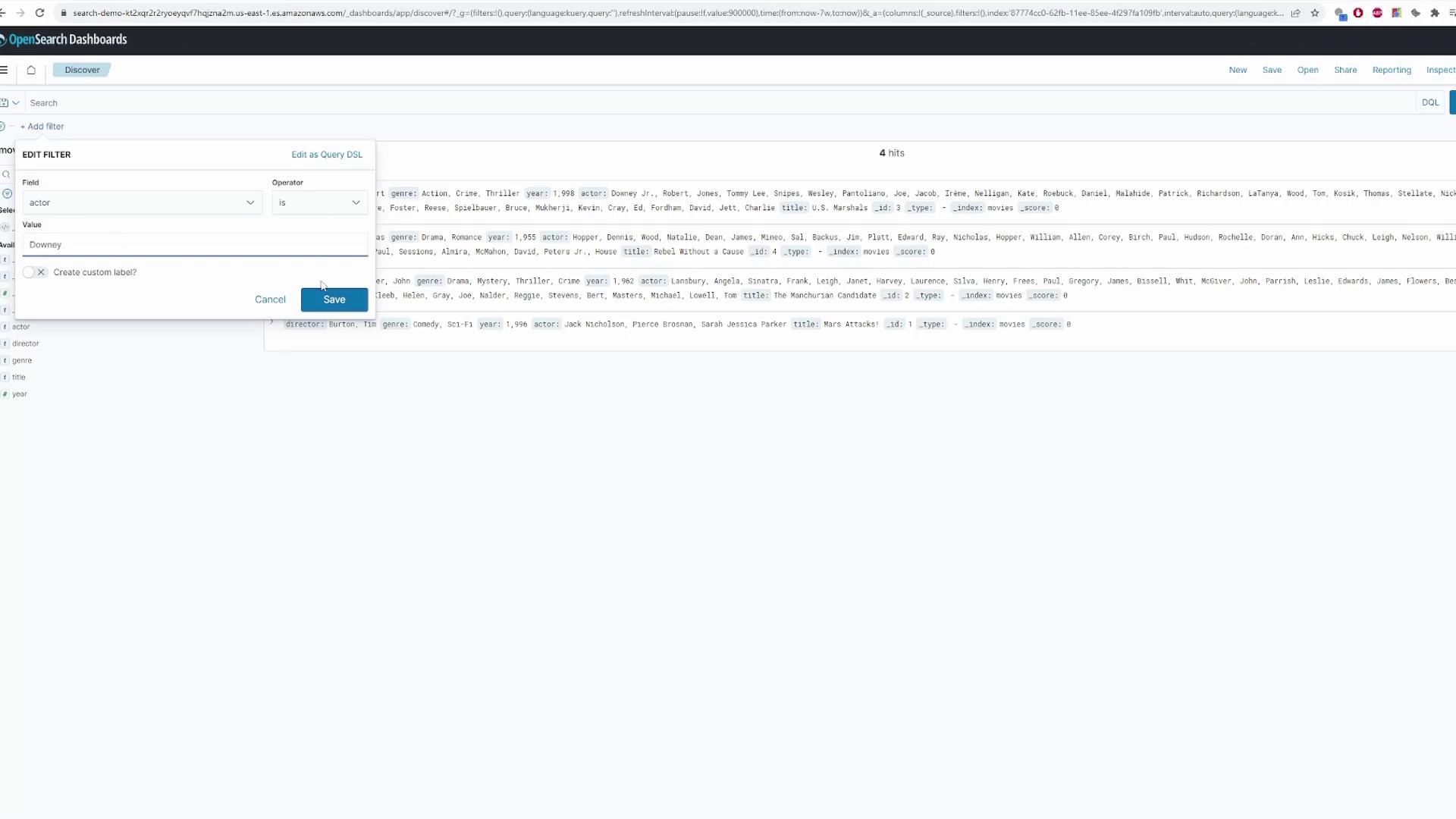Click the Share menu item
Viewport: 1456px width, 819px height.
point(1345,70)
